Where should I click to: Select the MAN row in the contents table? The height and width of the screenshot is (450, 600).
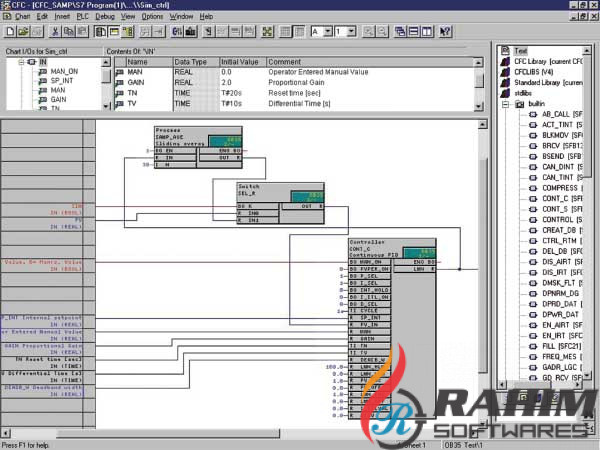294,72
